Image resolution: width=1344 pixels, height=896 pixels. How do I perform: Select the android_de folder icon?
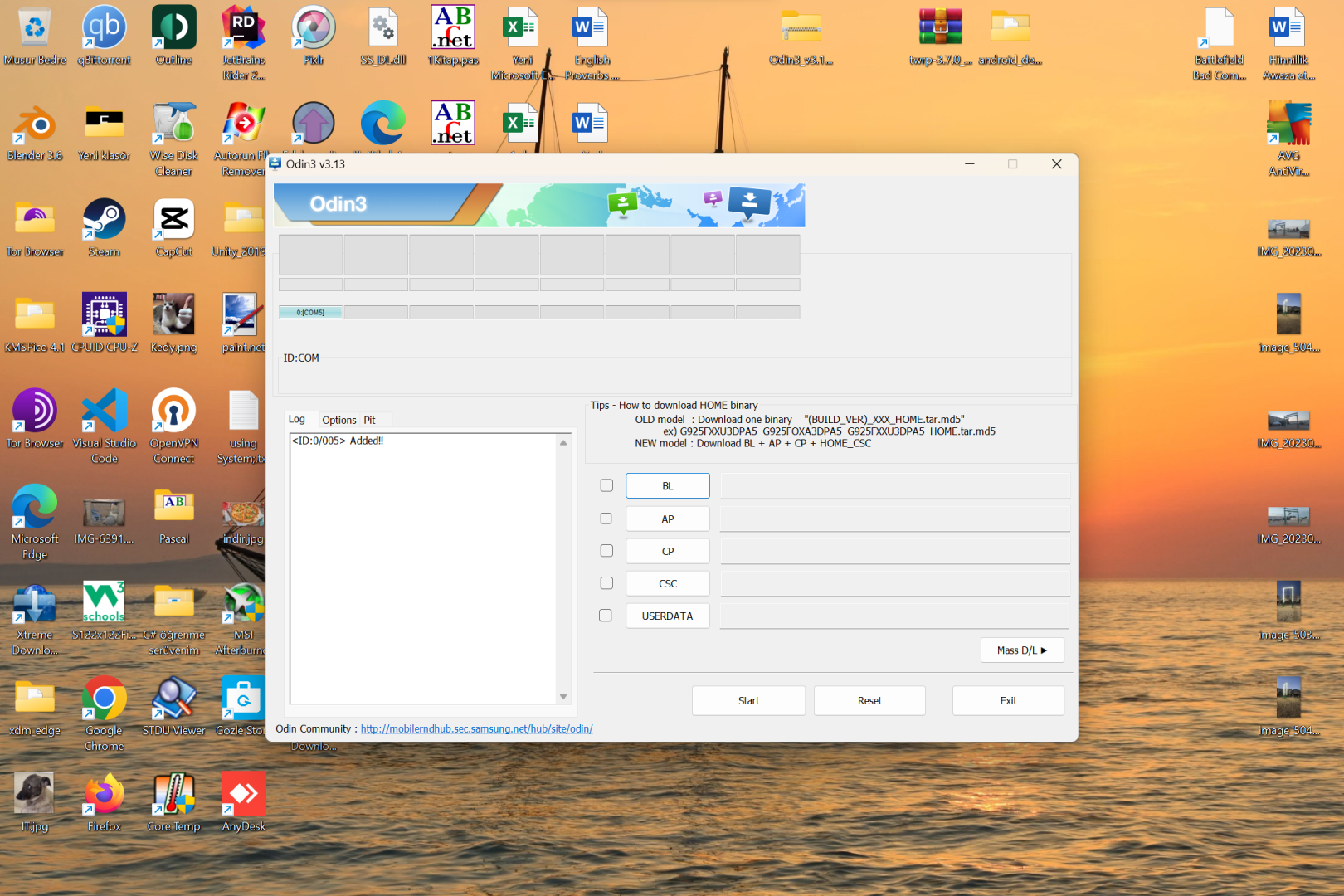[x=1010, y=36]
